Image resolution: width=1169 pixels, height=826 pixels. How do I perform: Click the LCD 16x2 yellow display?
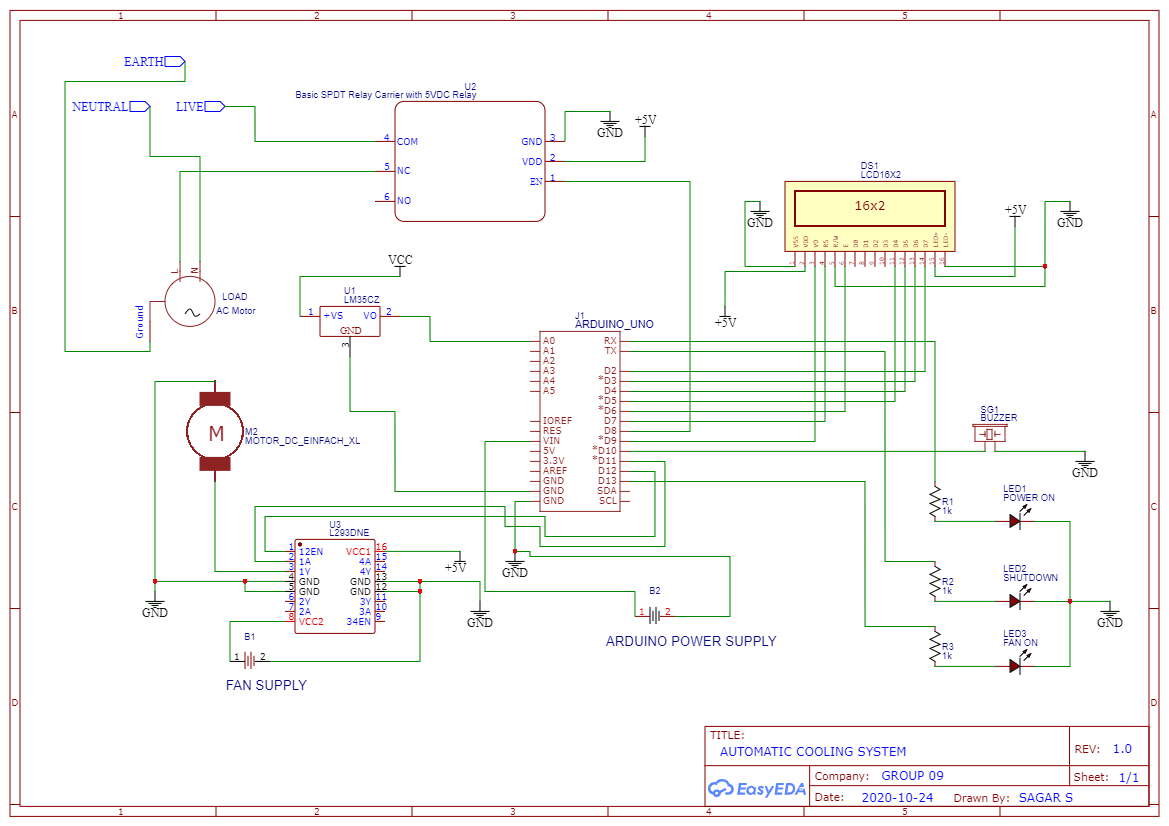[869, 207]
